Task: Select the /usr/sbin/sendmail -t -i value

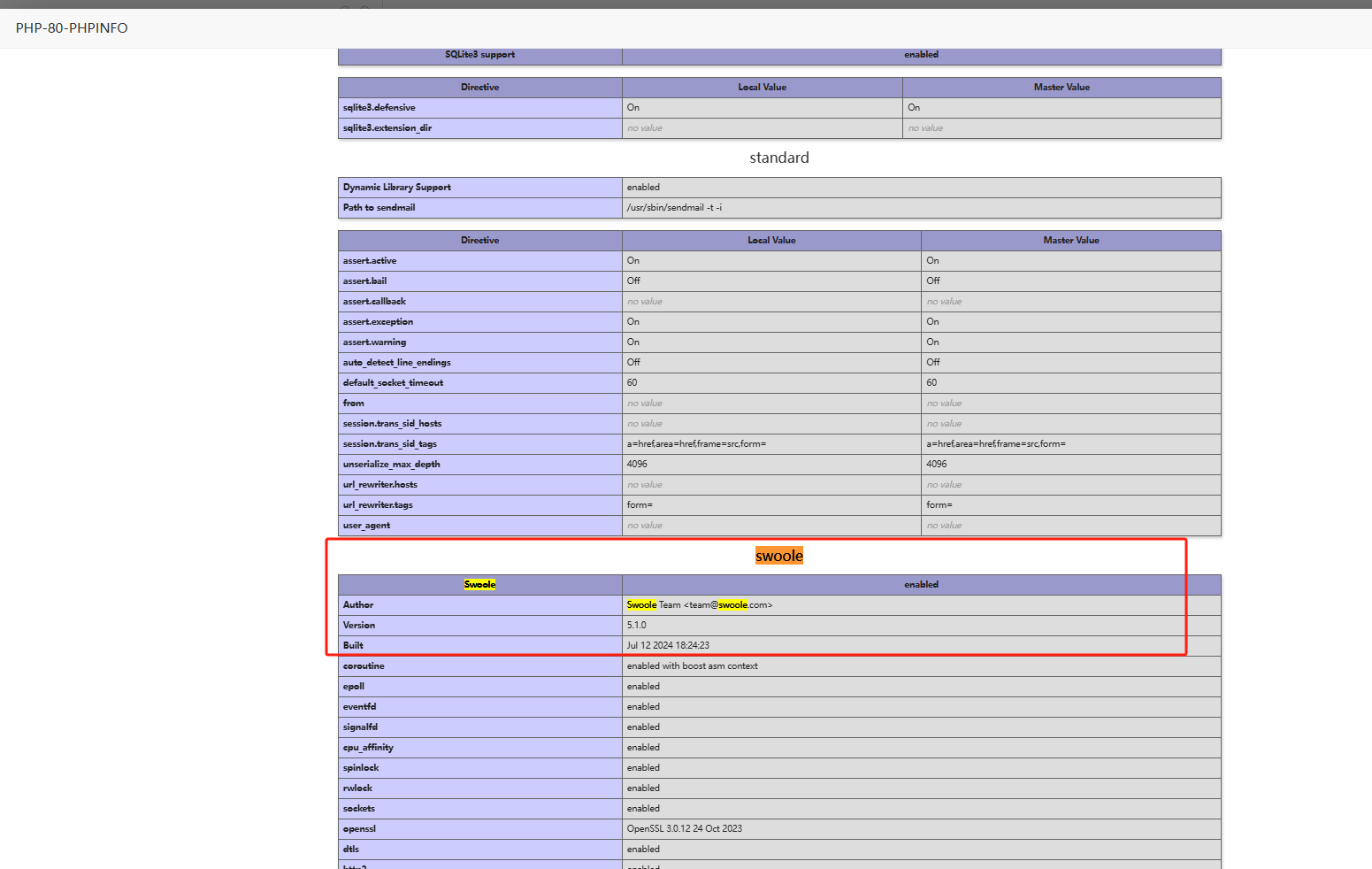Action: [674, 208]
